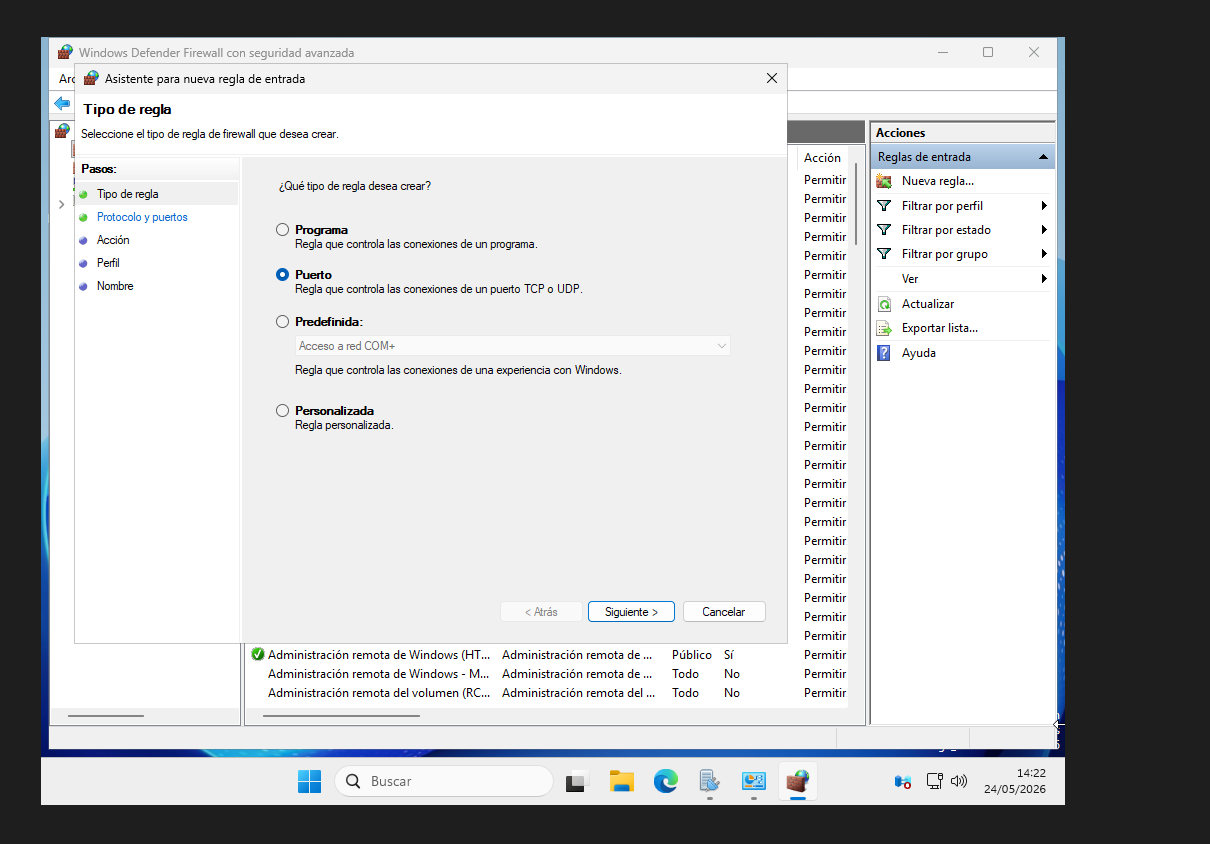Collapse the Reglas de entrada actions section

click(1043, 157)
